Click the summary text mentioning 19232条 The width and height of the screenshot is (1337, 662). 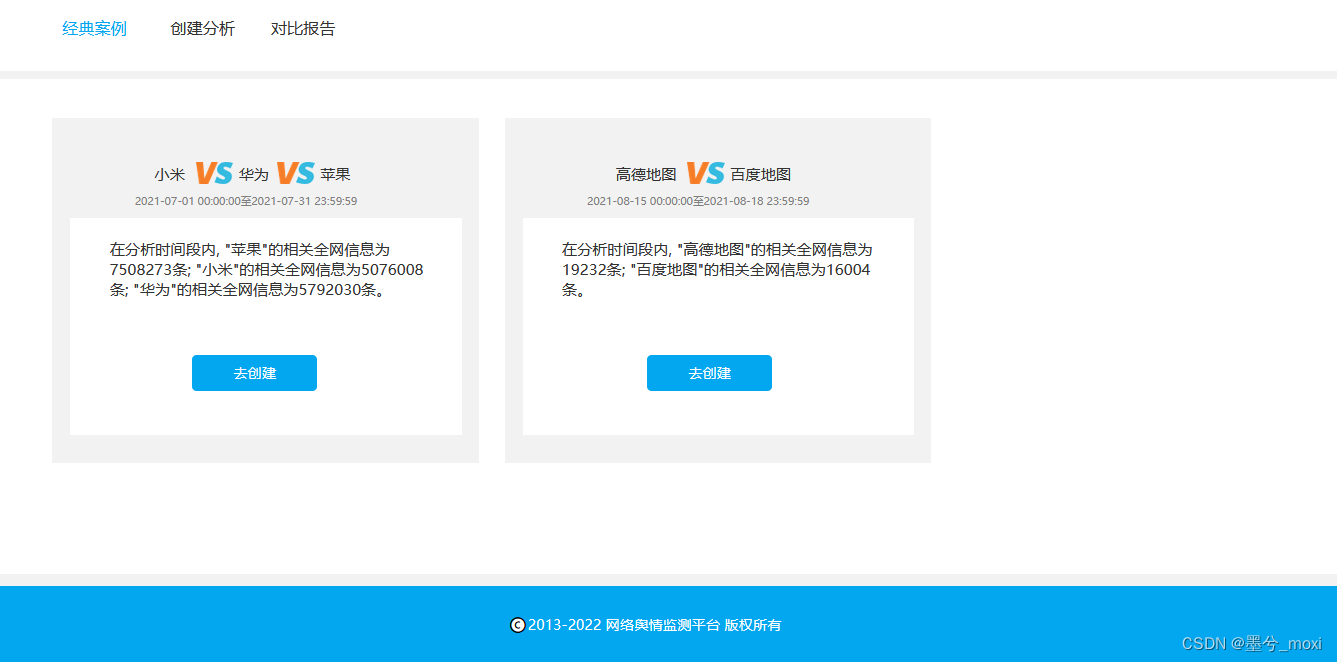tap(717, 270)
